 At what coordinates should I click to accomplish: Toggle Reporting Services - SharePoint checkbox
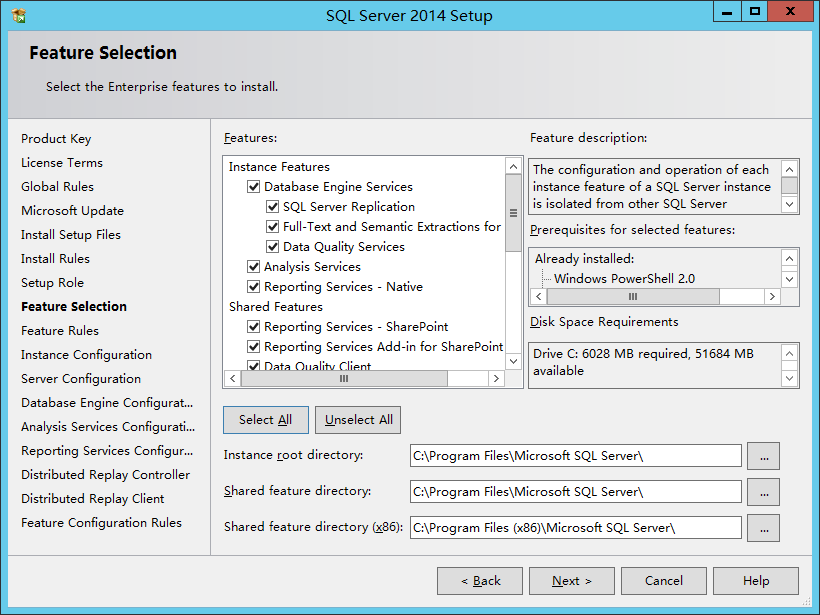coord(254,327)
